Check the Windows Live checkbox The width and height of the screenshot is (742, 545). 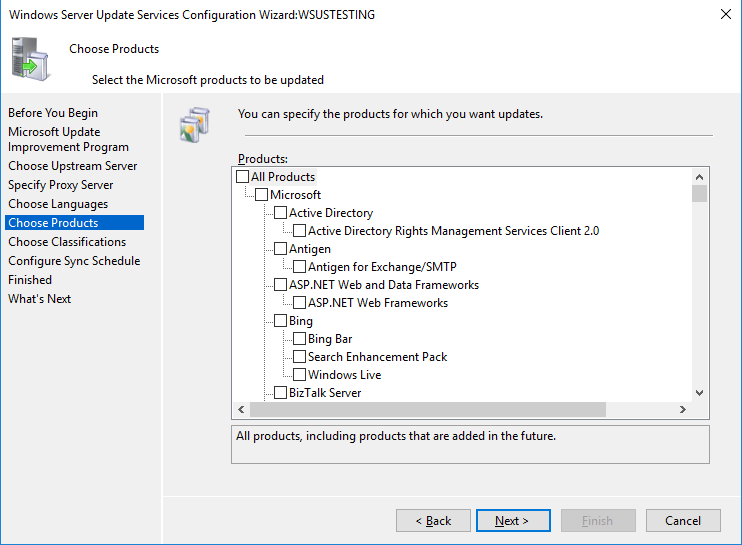pyautogui.click(x=299, y=374)
